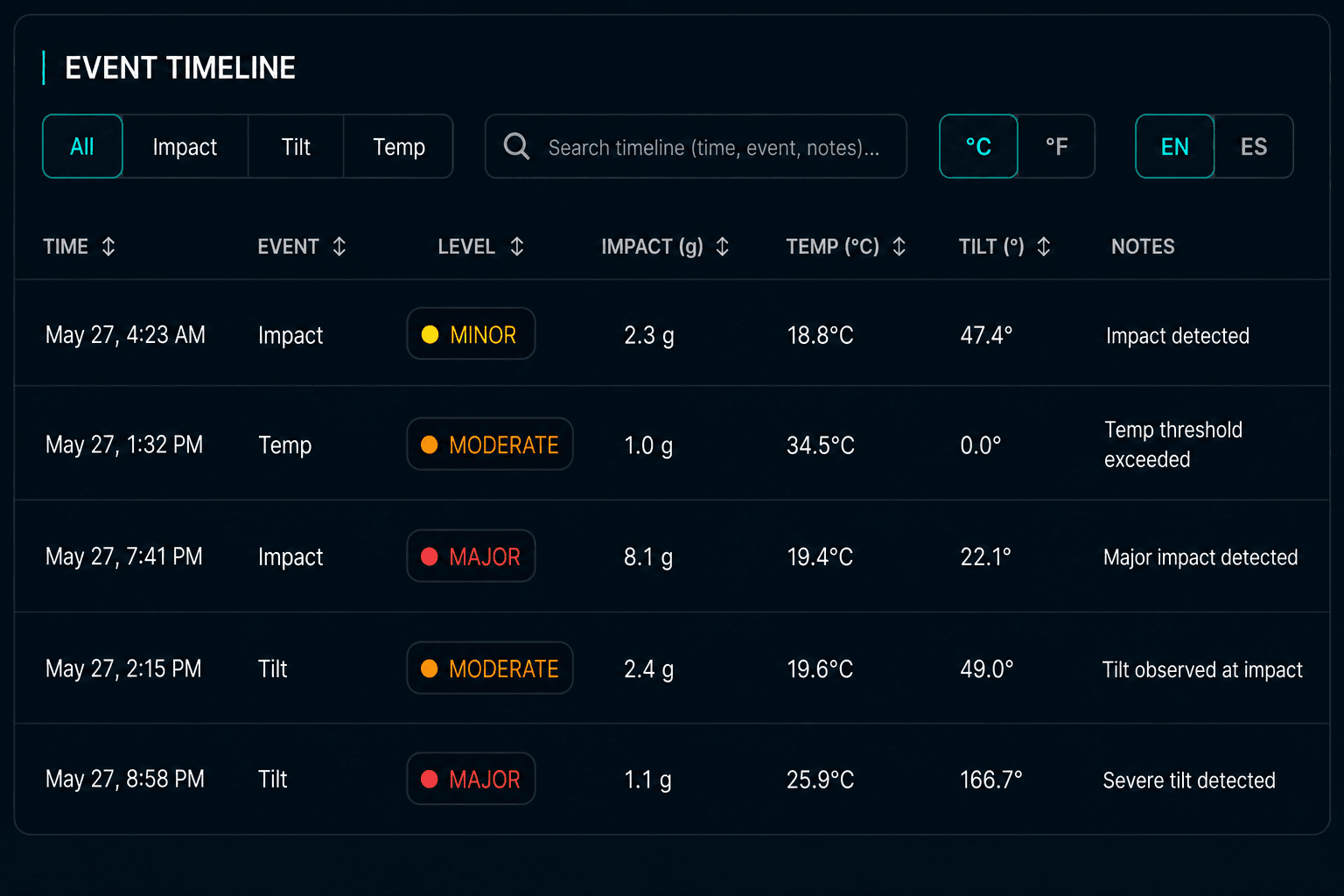Viewport: 1344px width, 896px height.
Task: Show All events filter tab
Action: click(82, 146)
